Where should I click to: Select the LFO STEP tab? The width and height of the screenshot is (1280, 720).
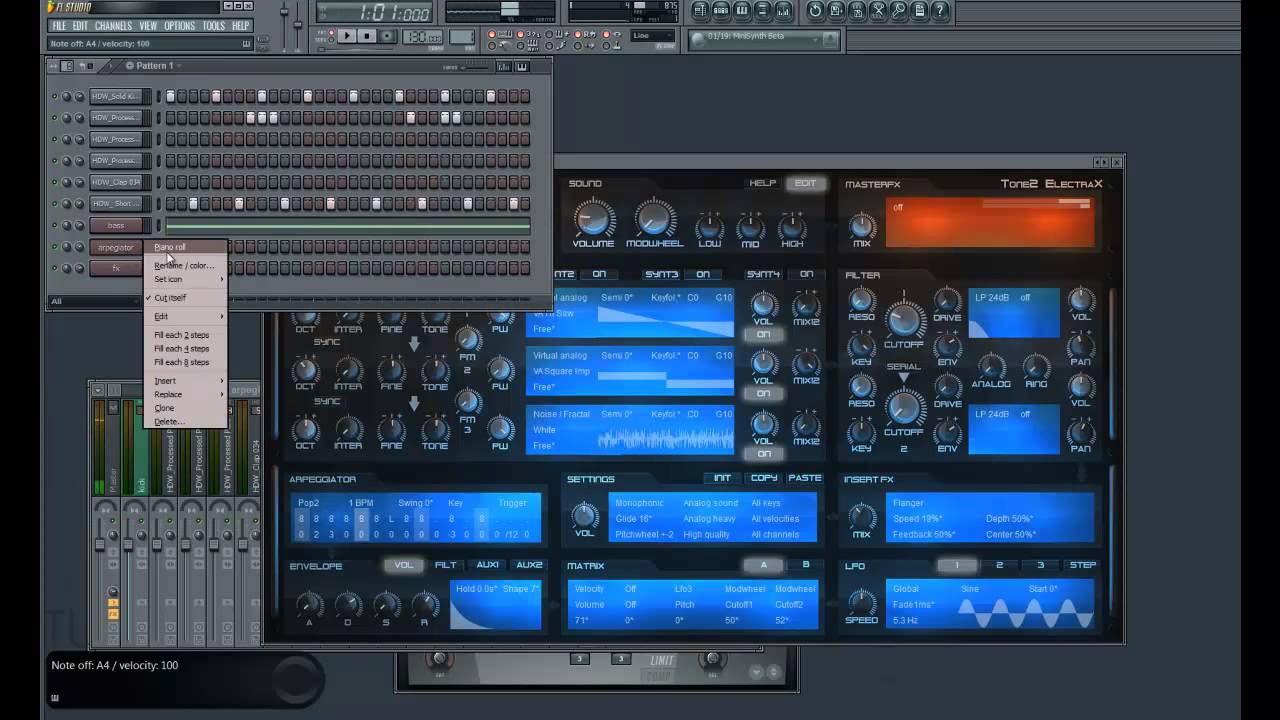pos(1082,565)
